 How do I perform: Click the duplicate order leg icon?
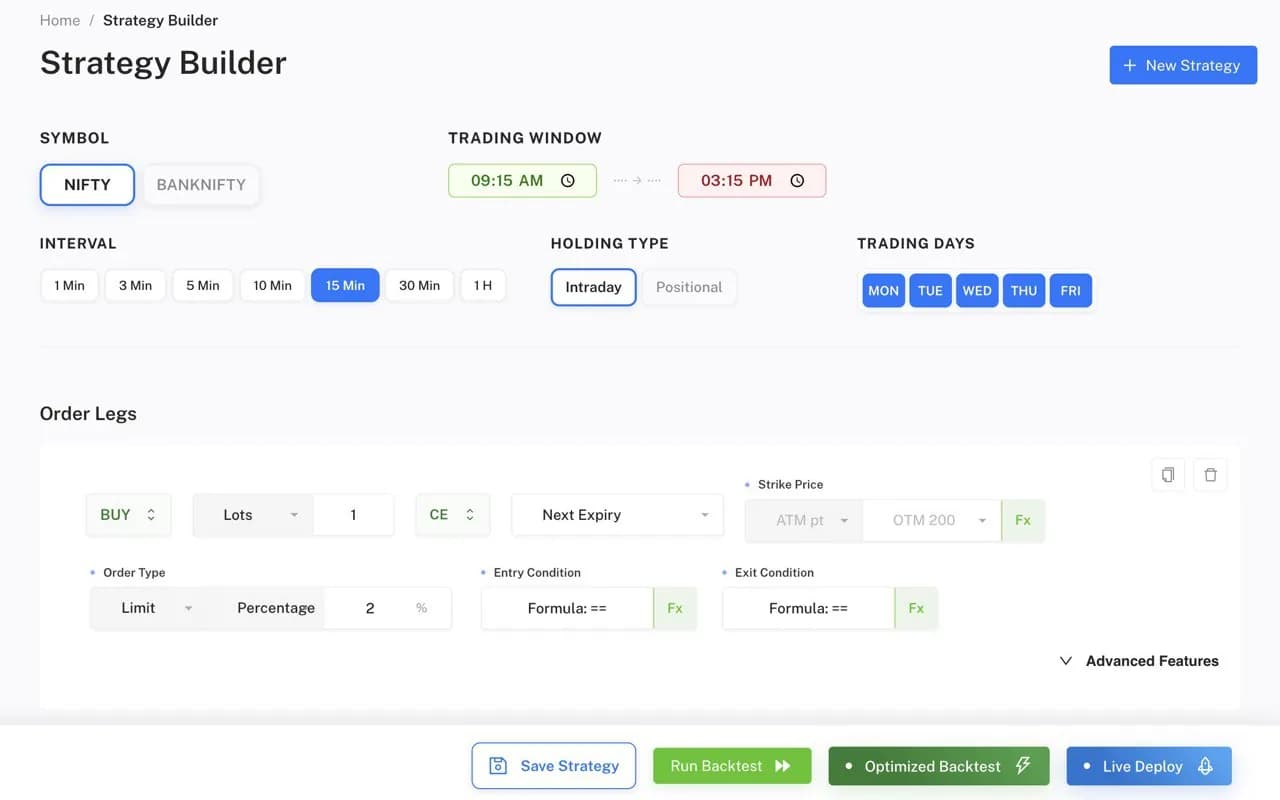pyautogui.click(x=1168, y=475)
